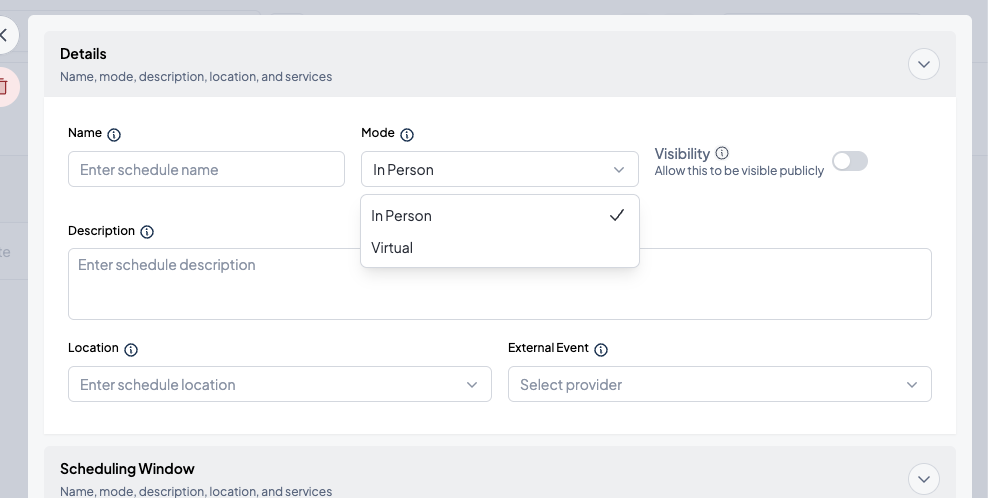Focus the schedule name input field
The image size is (988, 498).
(206, 169)
